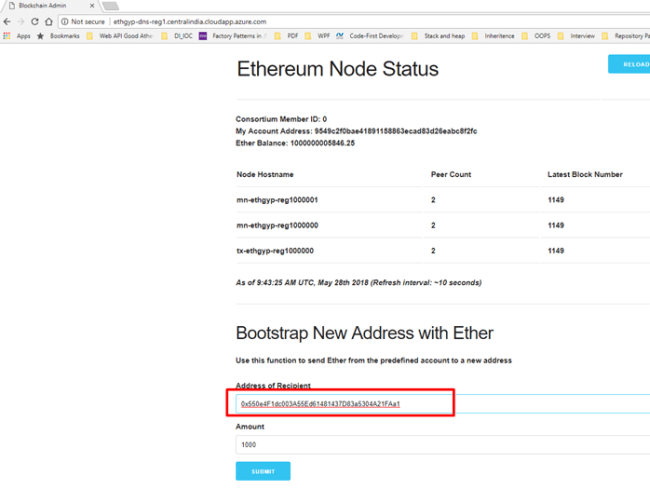Reload the page with the refresh icon
The height and width of the screenshot is (489, 650).
tap(34, 20)
